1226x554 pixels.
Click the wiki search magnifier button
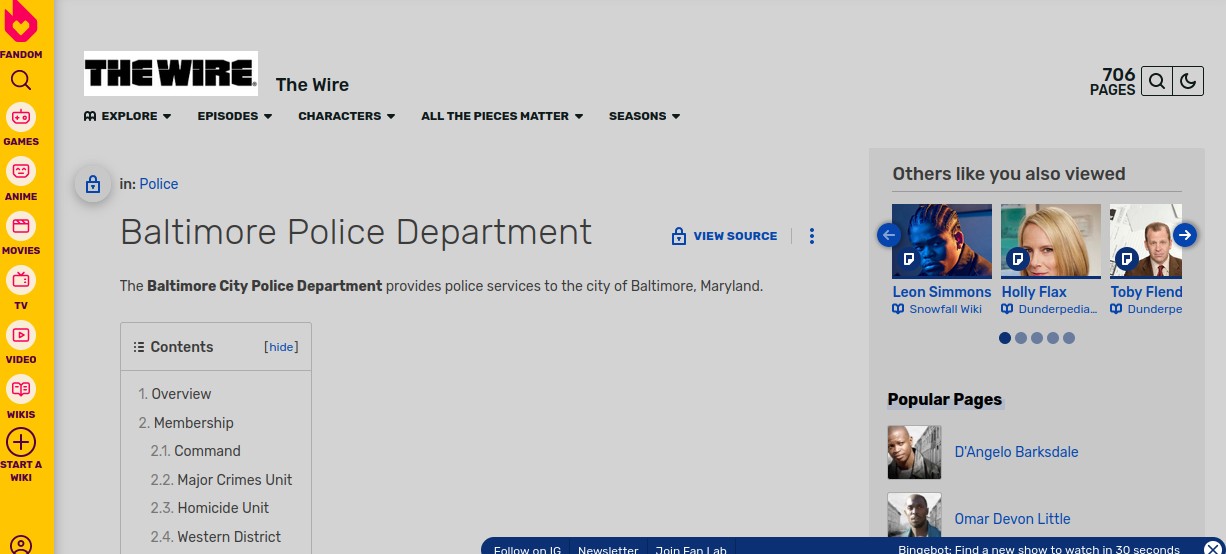click(x=1157, y=82)
